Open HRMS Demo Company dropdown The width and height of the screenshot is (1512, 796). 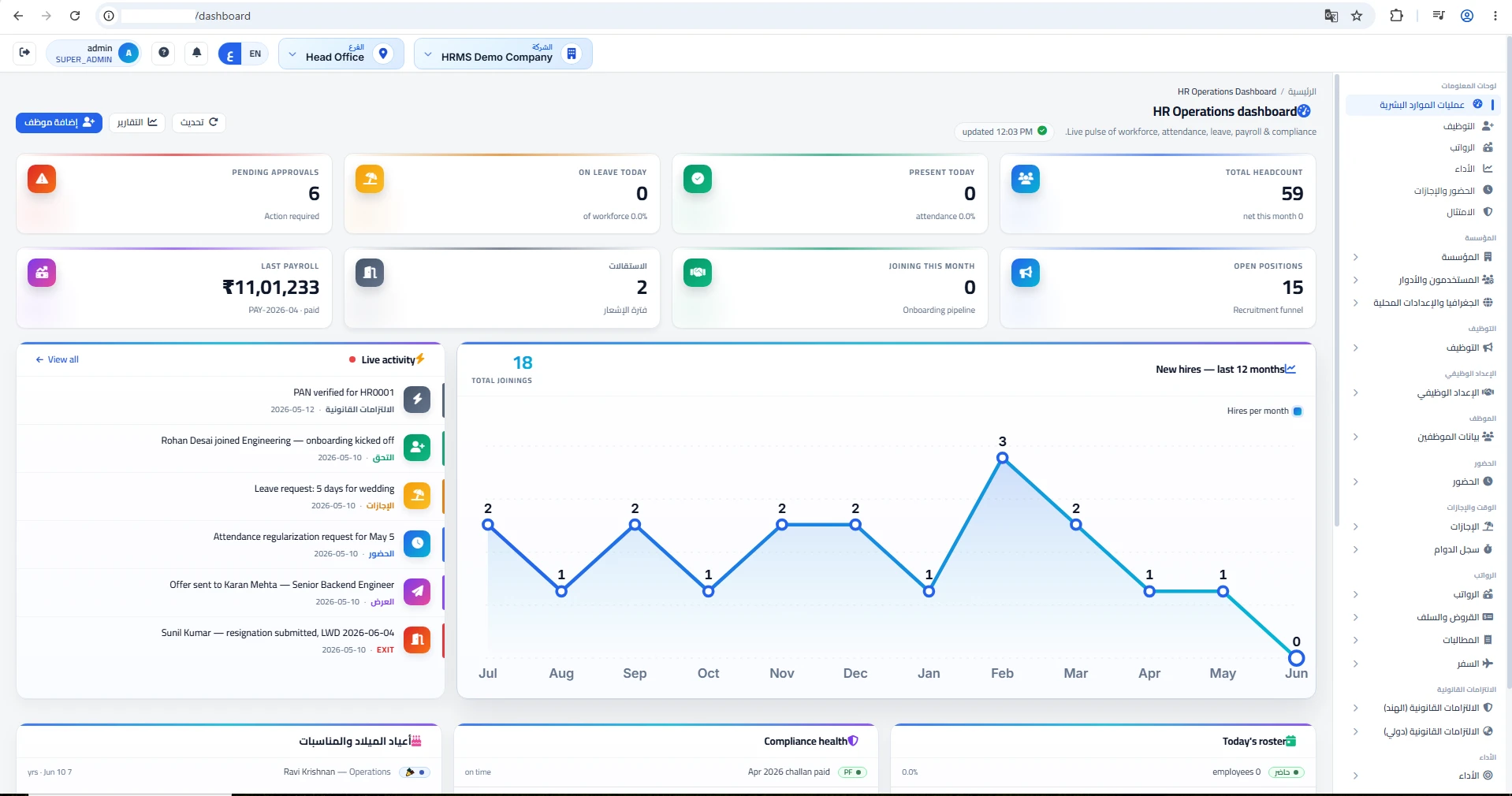point(503,54)
